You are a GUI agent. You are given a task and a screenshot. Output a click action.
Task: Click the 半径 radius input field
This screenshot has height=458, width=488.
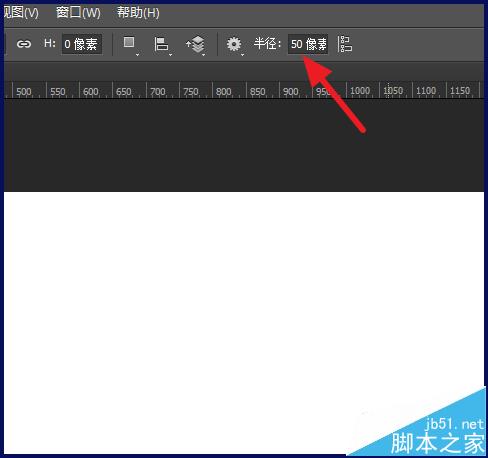[308, 44]
